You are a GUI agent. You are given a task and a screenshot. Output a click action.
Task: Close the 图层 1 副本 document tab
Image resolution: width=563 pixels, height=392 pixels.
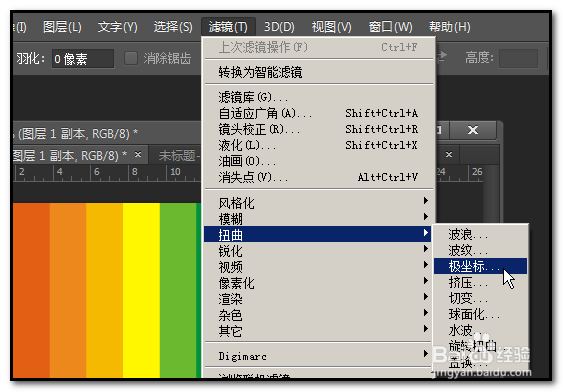(x=138, y=155)
